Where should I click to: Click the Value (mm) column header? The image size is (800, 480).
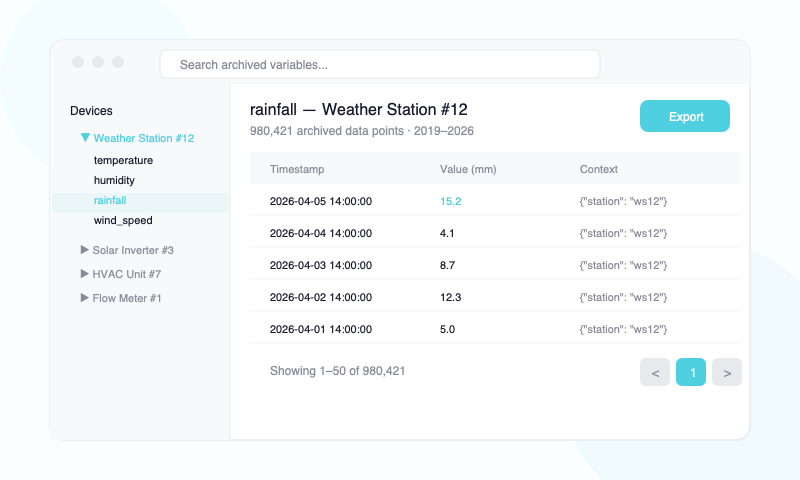[468, 169]
